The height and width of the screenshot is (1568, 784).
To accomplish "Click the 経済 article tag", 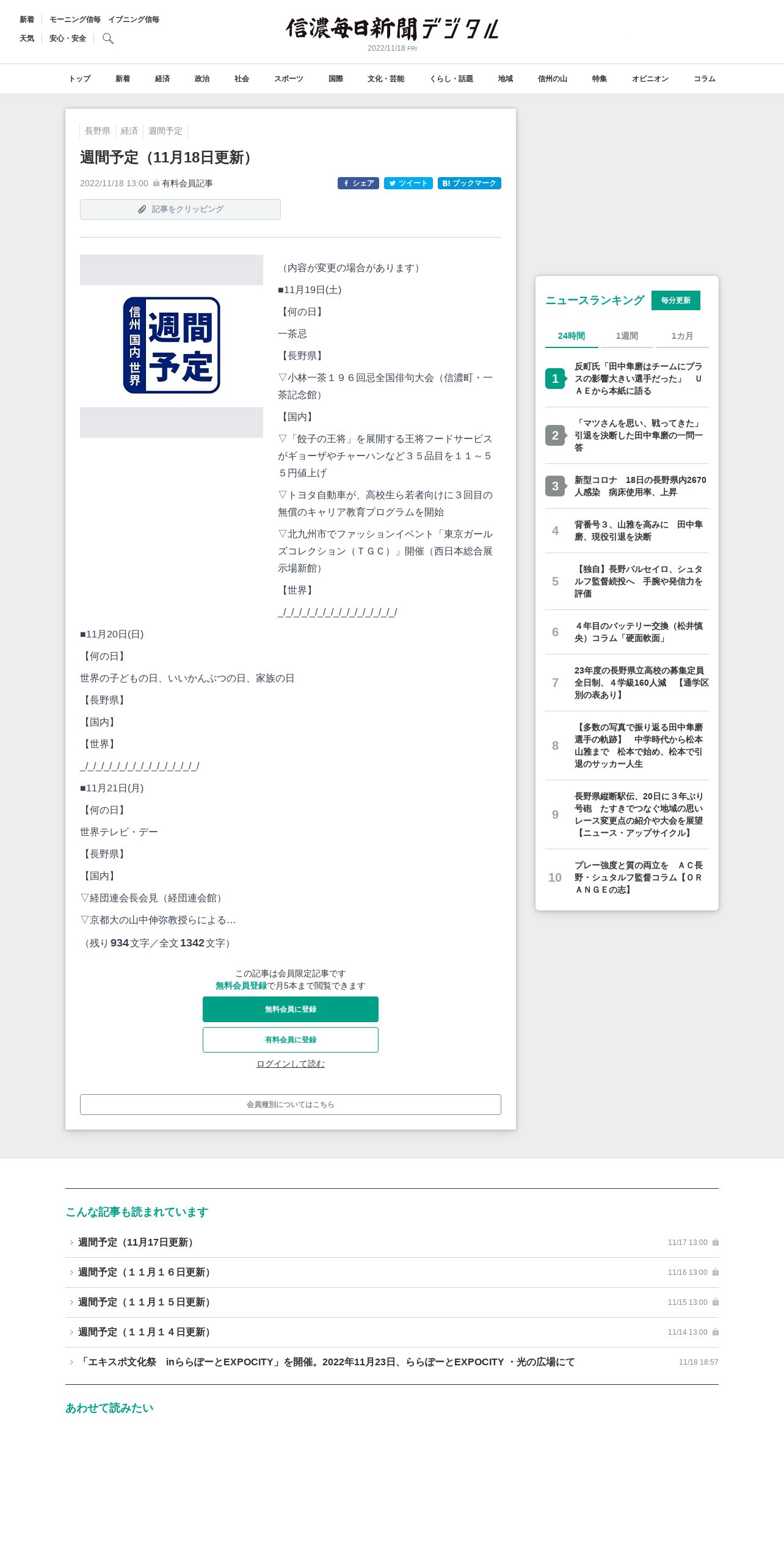I will pos(129,131).
